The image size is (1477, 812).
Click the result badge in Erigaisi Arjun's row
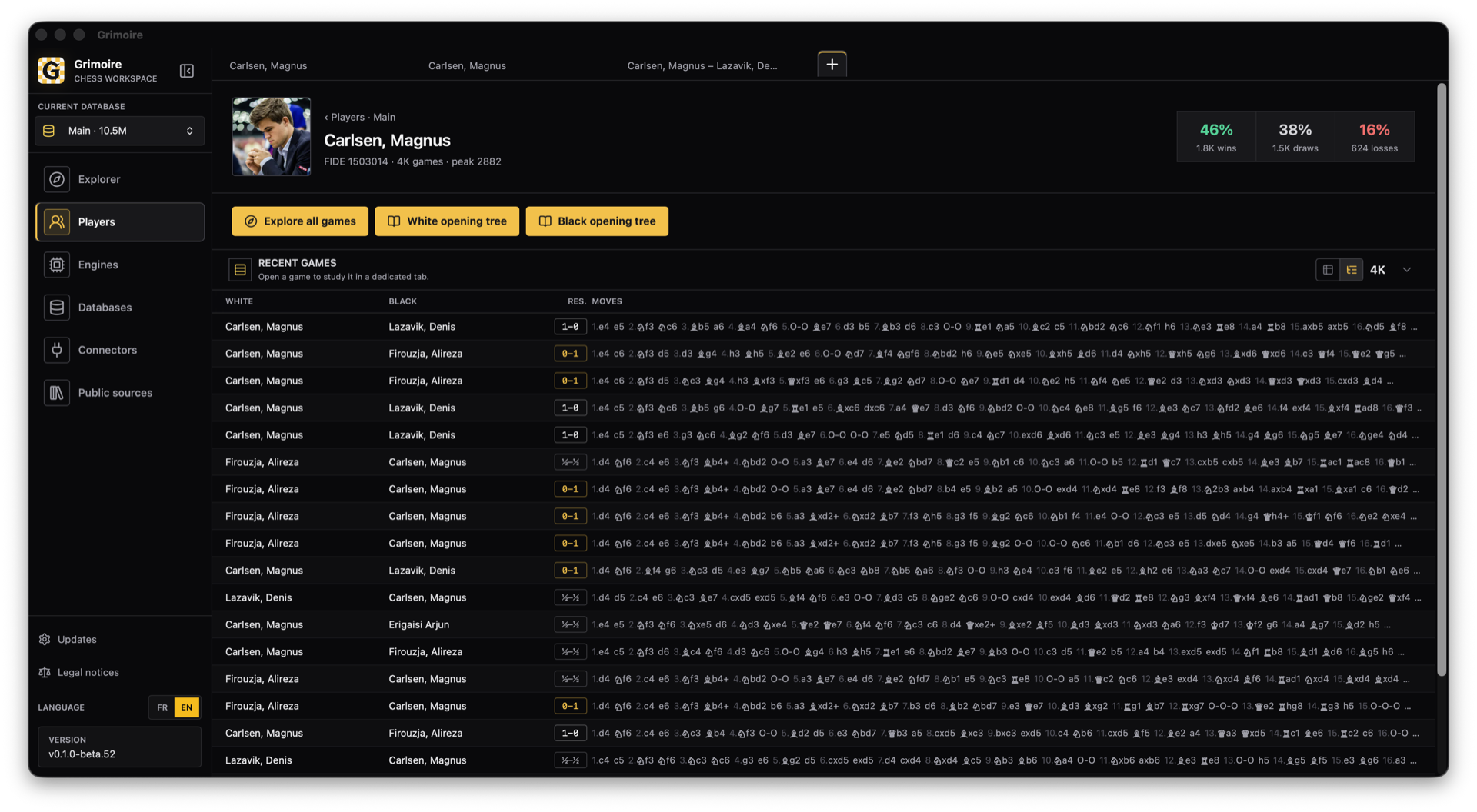570,625
